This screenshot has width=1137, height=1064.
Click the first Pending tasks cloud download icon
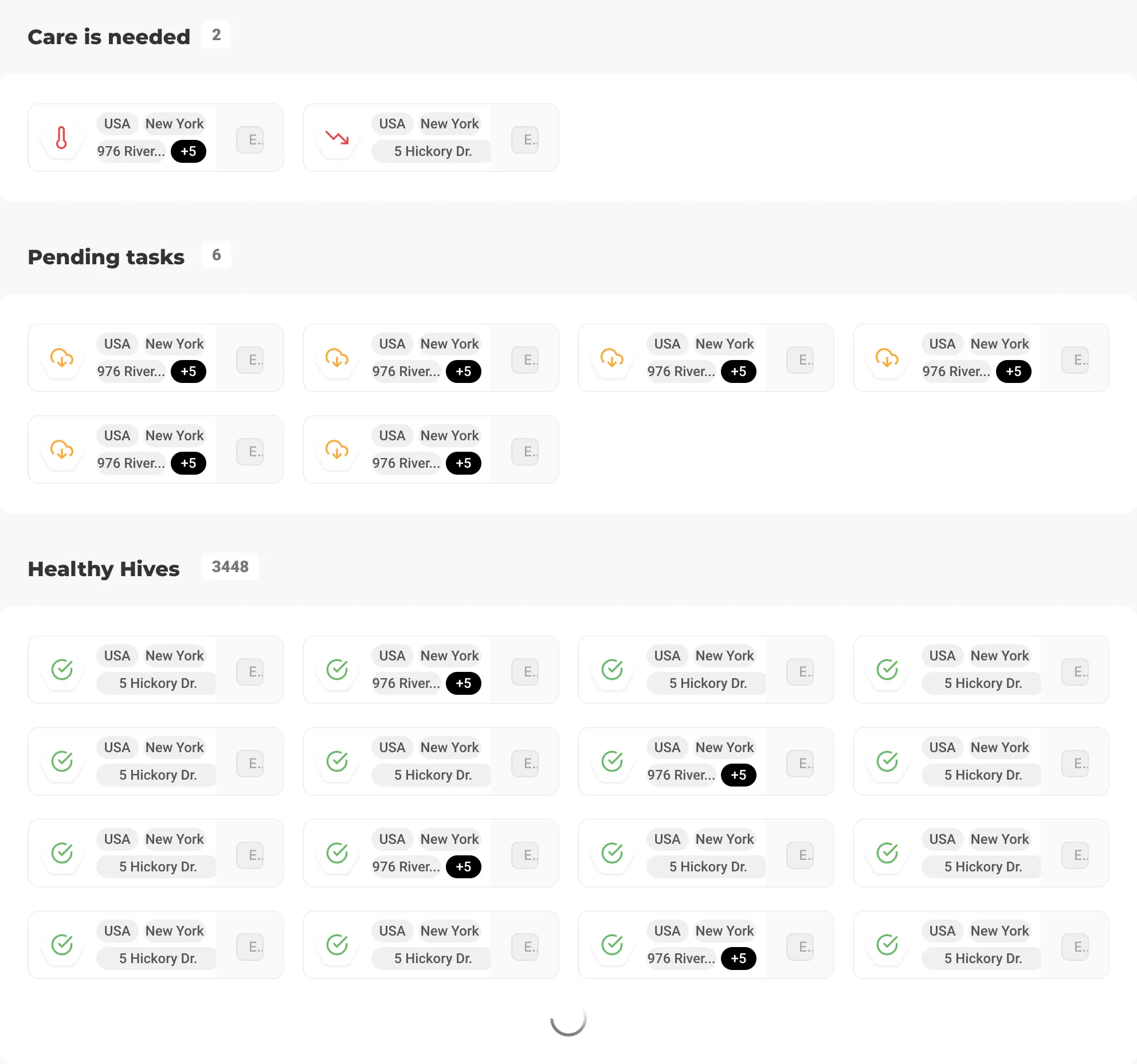pyautogui.click(x=62, y=358)
